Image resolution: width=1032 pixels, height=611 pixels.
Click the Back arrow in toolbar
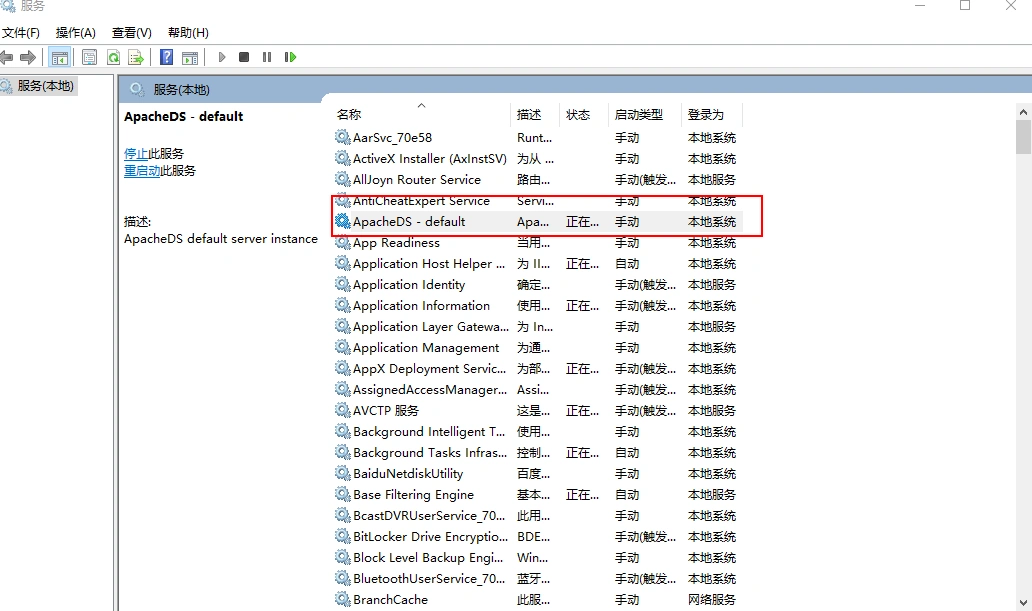click(x=7, y=57)
